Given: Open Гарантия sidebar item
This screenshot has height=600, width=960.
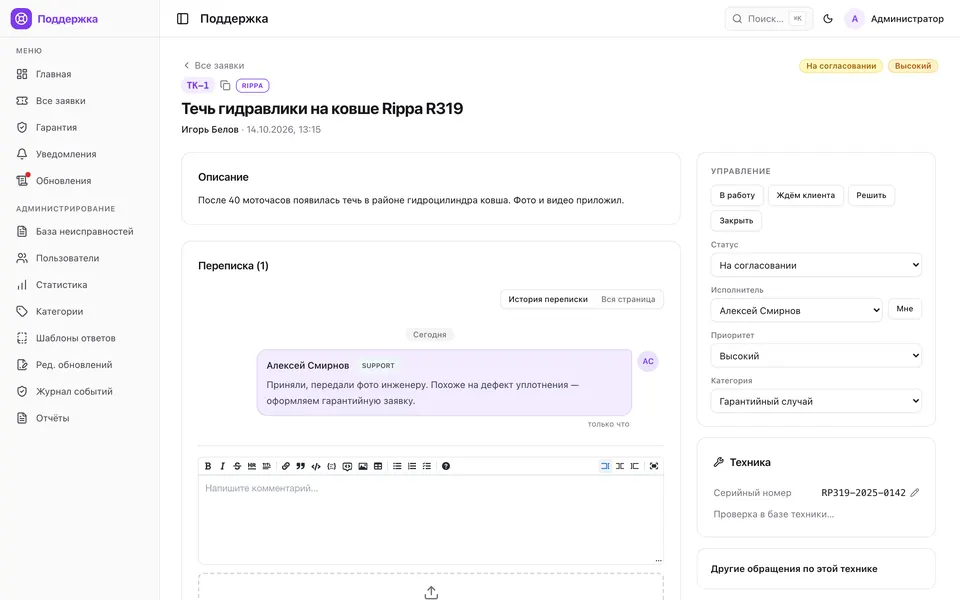Looking at the screenshot, I should [80, 127].
